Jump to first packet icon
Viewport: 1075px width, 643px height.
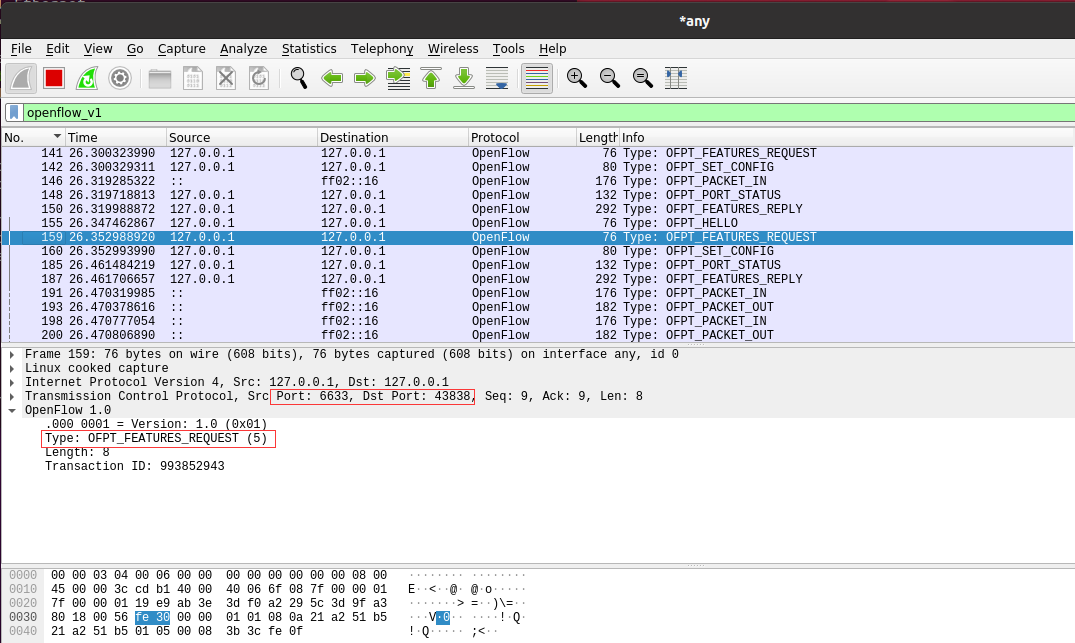(431, 78)
